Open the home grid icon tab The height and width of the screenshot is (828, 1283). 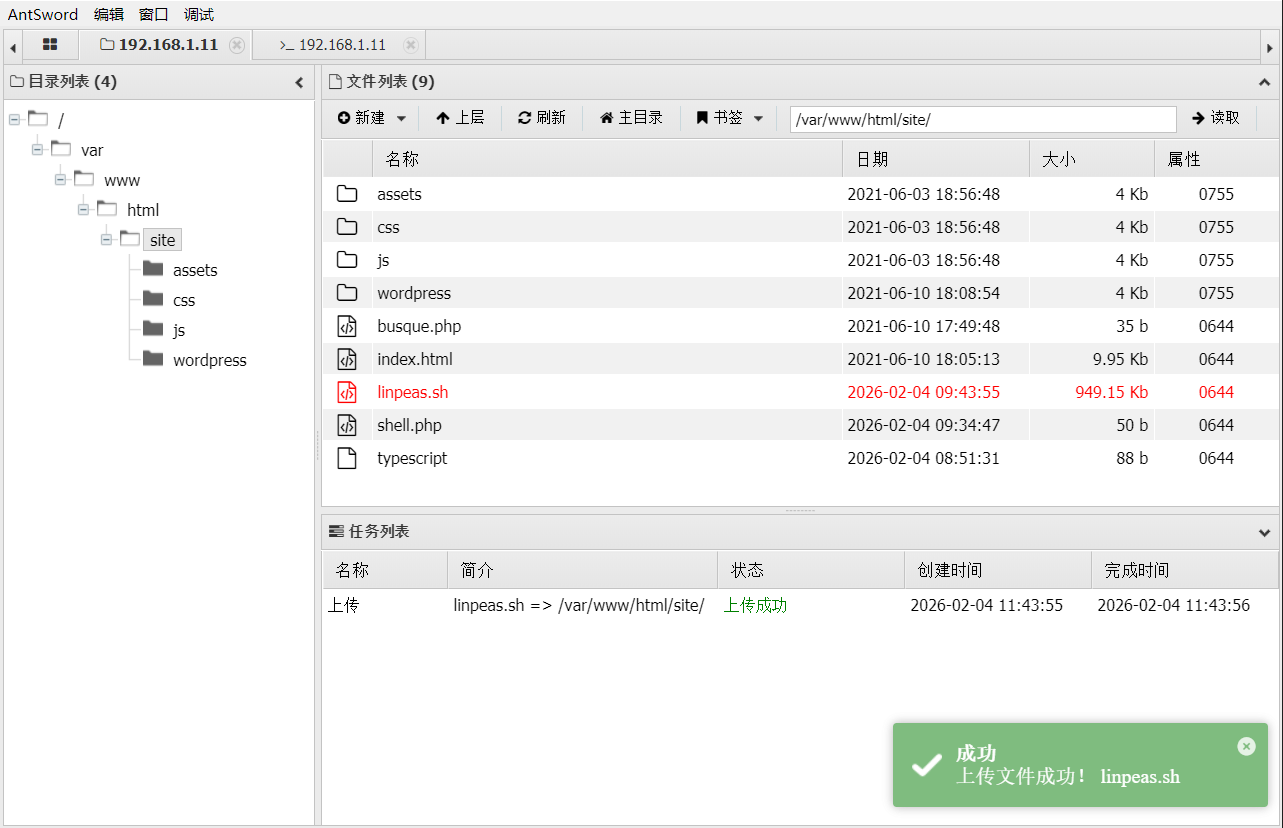(x=50, y=45)
